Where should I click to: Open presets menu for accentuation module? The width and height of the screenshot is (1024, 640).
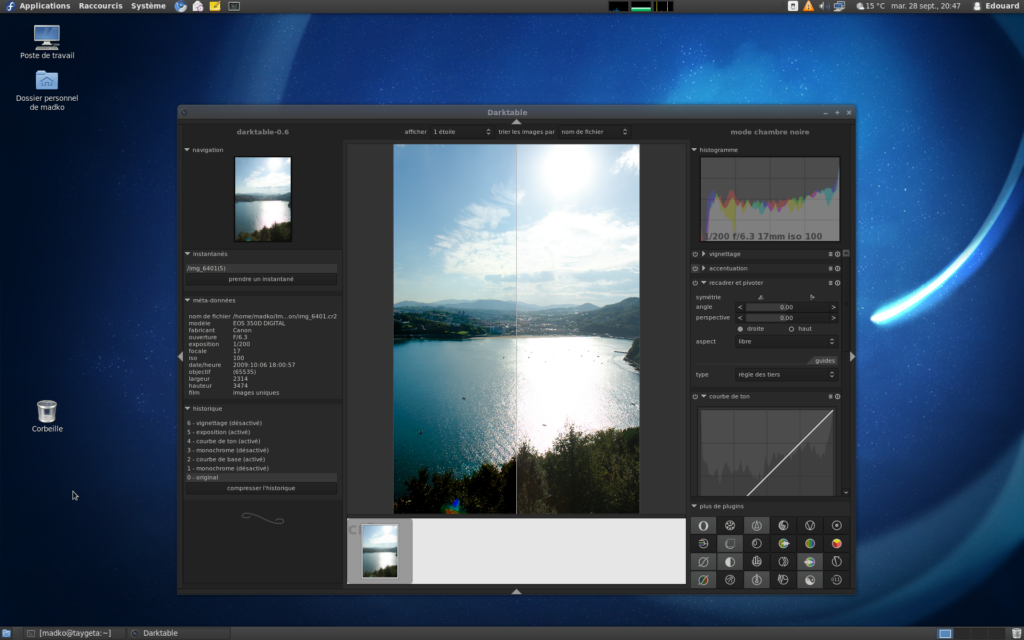tap(831, 268)
